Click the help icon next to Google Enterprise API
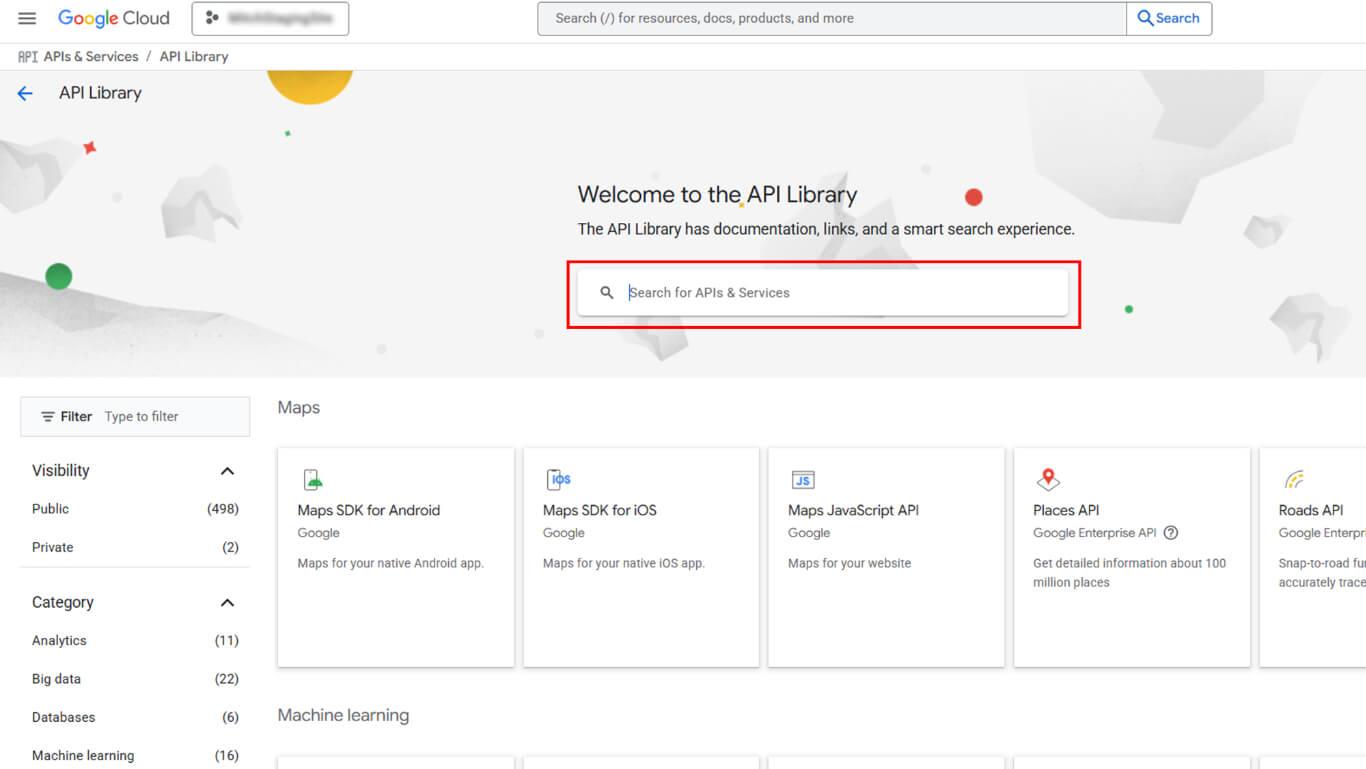Screen dimensions: 1366x769 click(1171, 533)
